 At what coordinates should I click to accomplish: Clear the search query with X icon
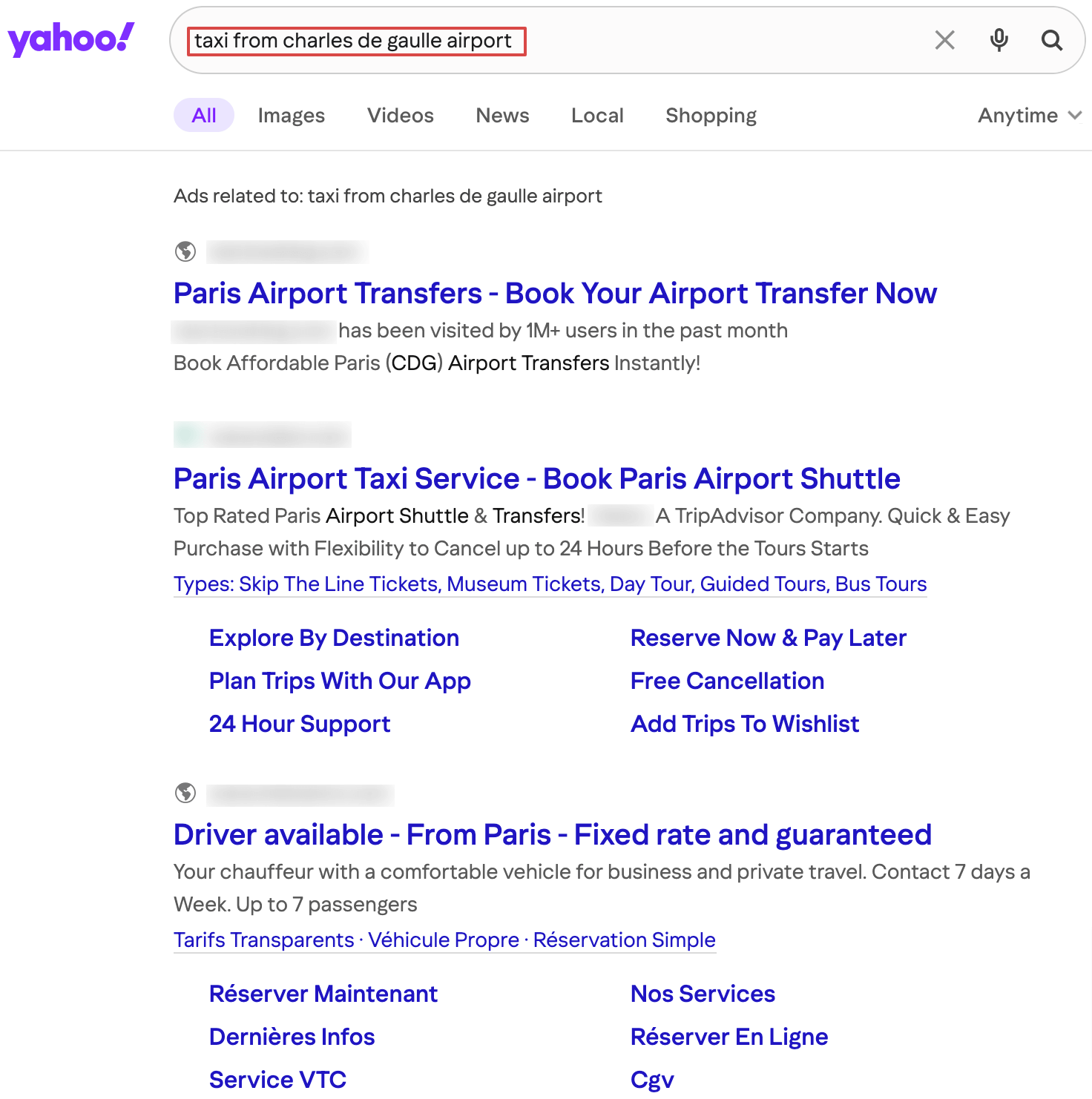click(x=944, y=40)
